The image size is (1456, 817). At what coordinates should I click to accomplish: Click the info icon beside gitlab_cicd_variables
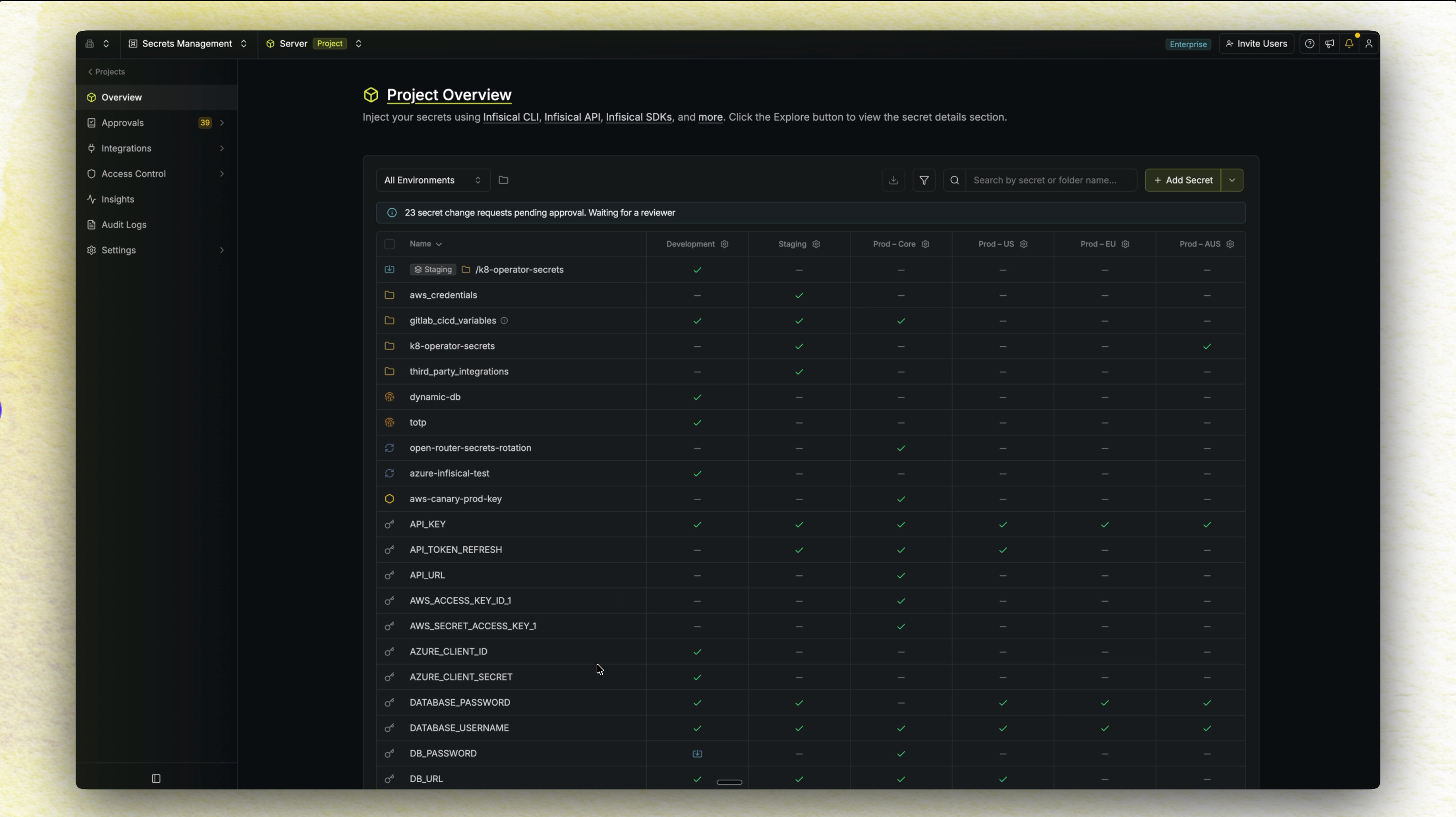point(504,321)
